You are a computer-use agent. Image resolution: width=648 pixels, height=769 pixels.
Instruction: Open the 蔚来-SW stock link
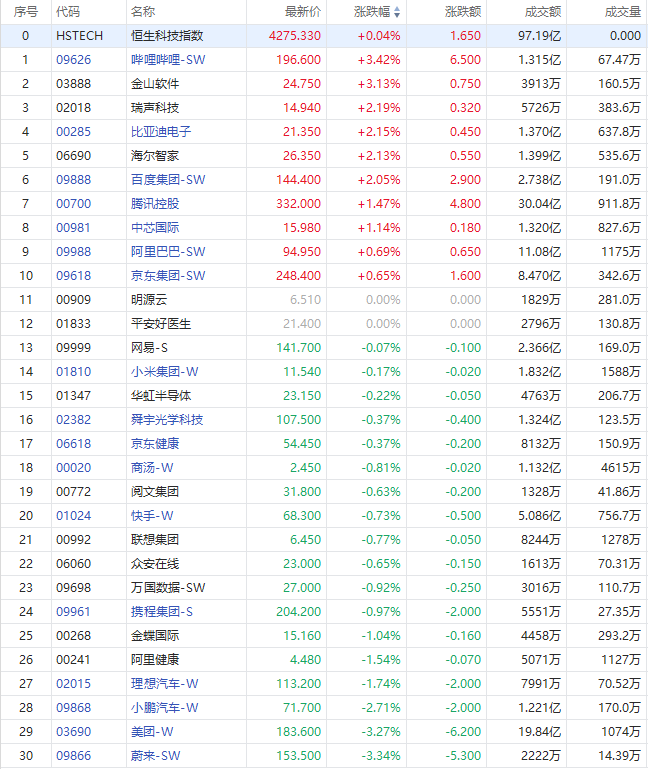[x=156, y=756]
